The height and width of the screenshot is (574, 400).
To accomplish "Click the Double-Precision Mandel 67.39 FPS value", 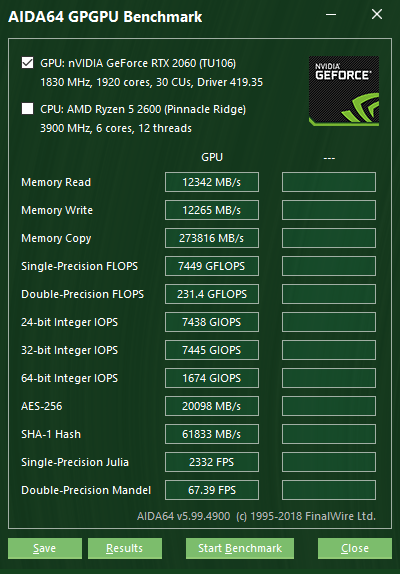I will (212, 490).
